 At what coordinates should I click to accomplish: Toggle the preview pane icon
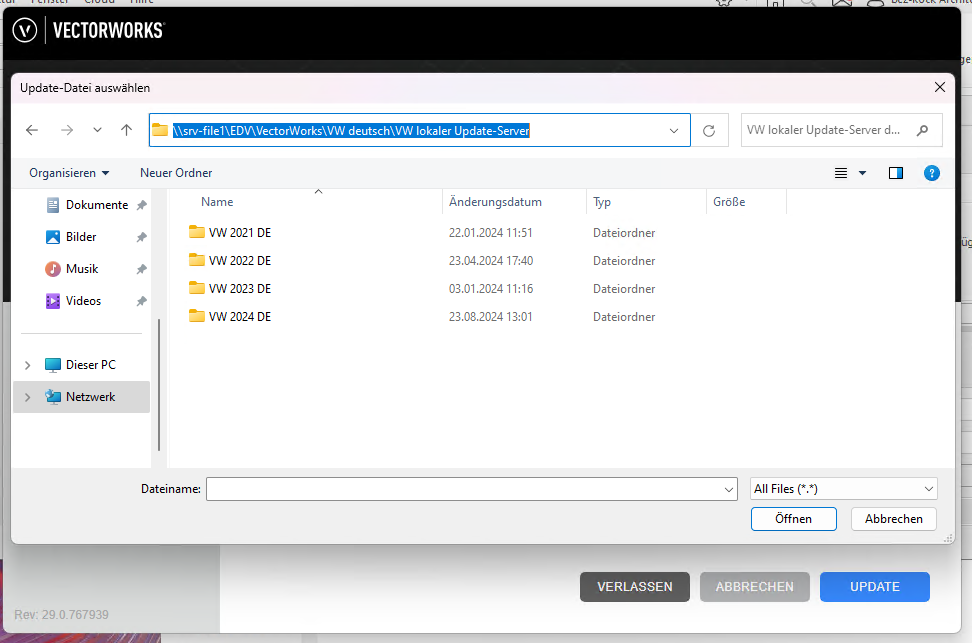pyautogui.click(x=895, y=173)
